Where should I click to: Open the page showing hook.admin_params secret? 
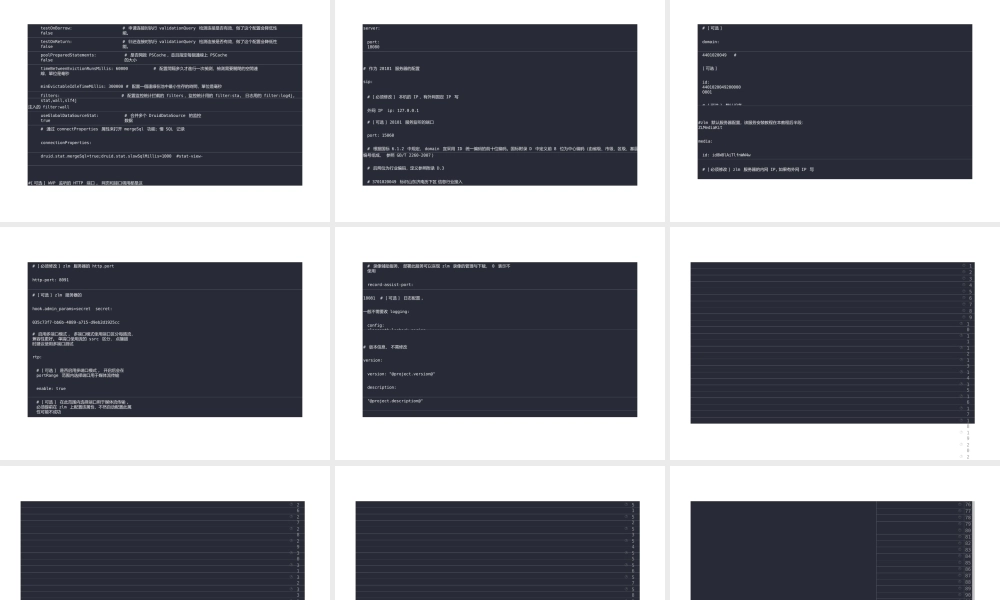[x=166, y=340]
